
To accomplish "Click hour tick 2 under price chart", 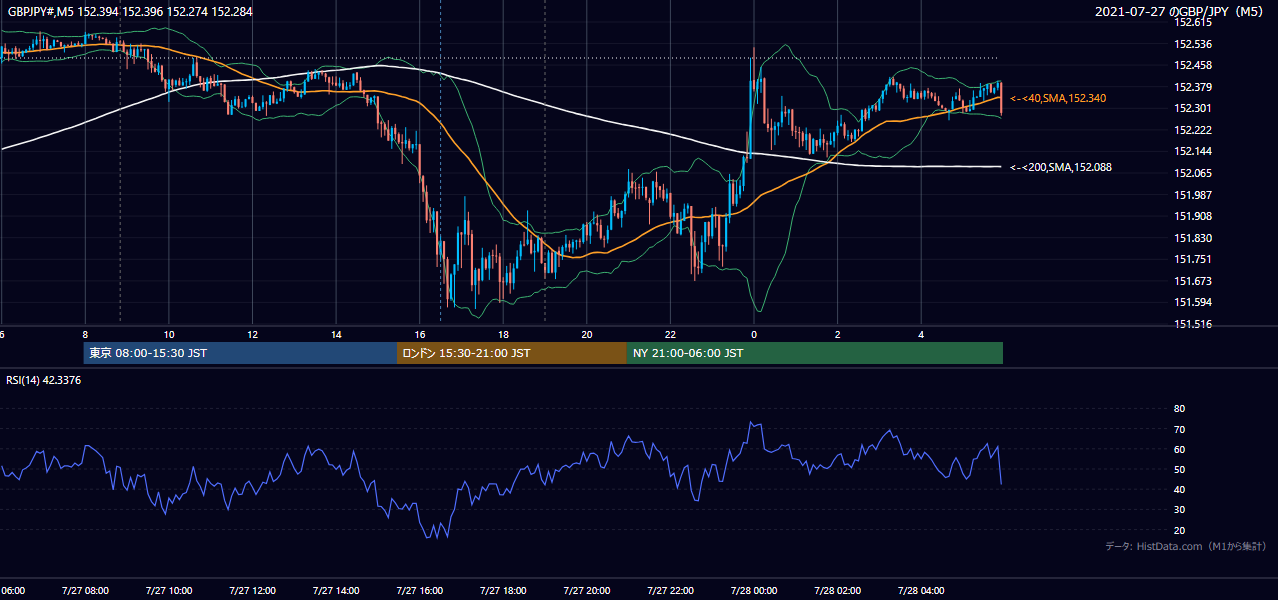I will (838, 335).
